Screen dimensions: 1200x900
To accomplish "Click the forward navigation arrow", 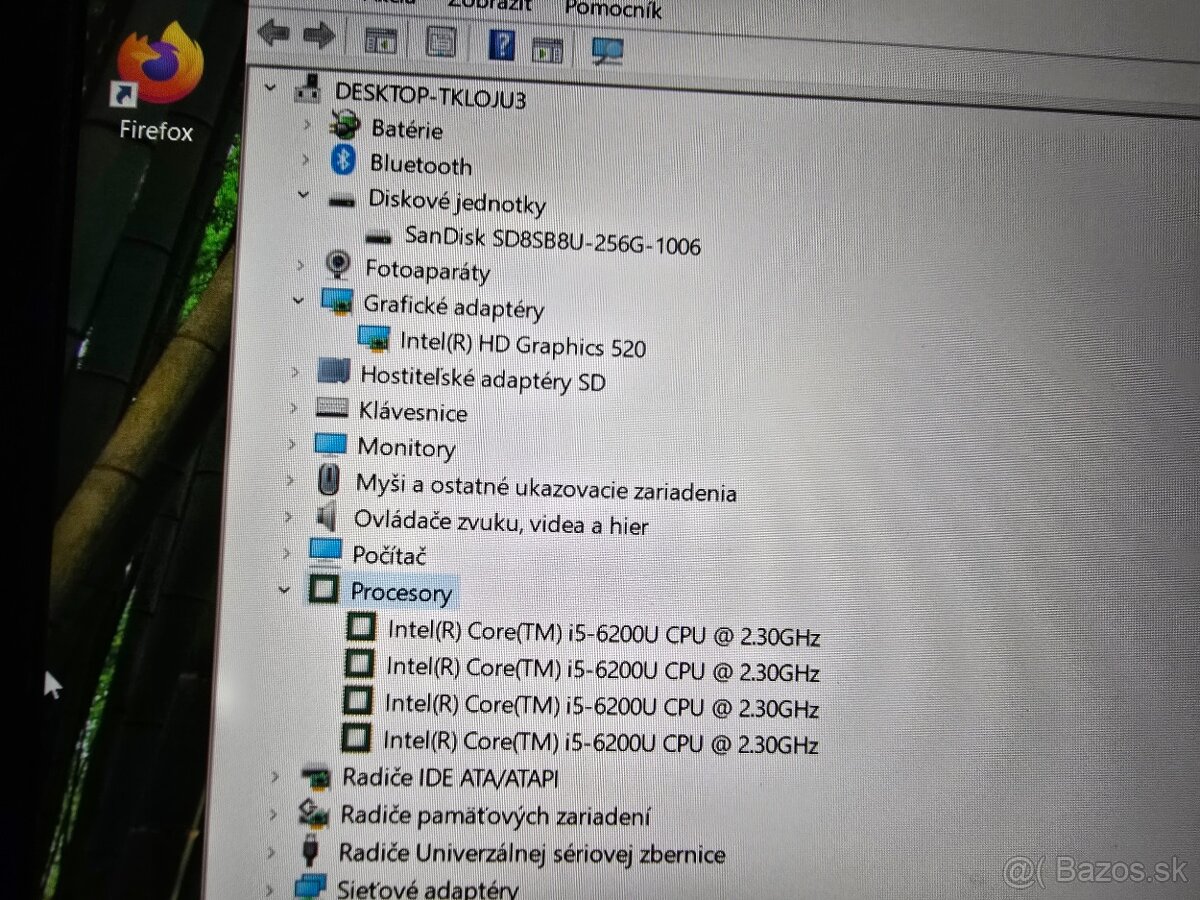I will click(319, 33).
